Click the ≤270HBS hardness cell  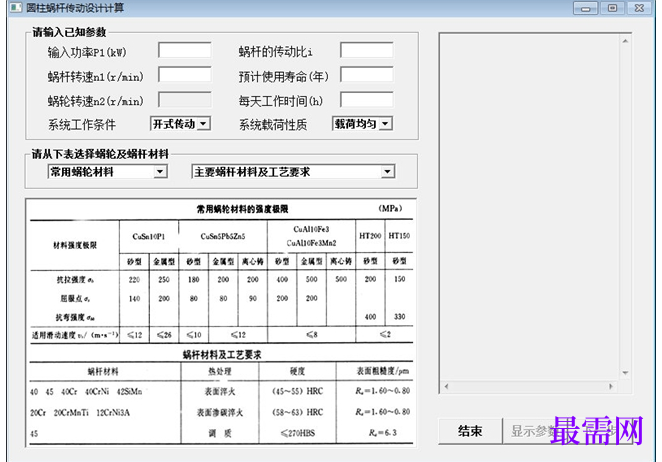click(298, 433)
